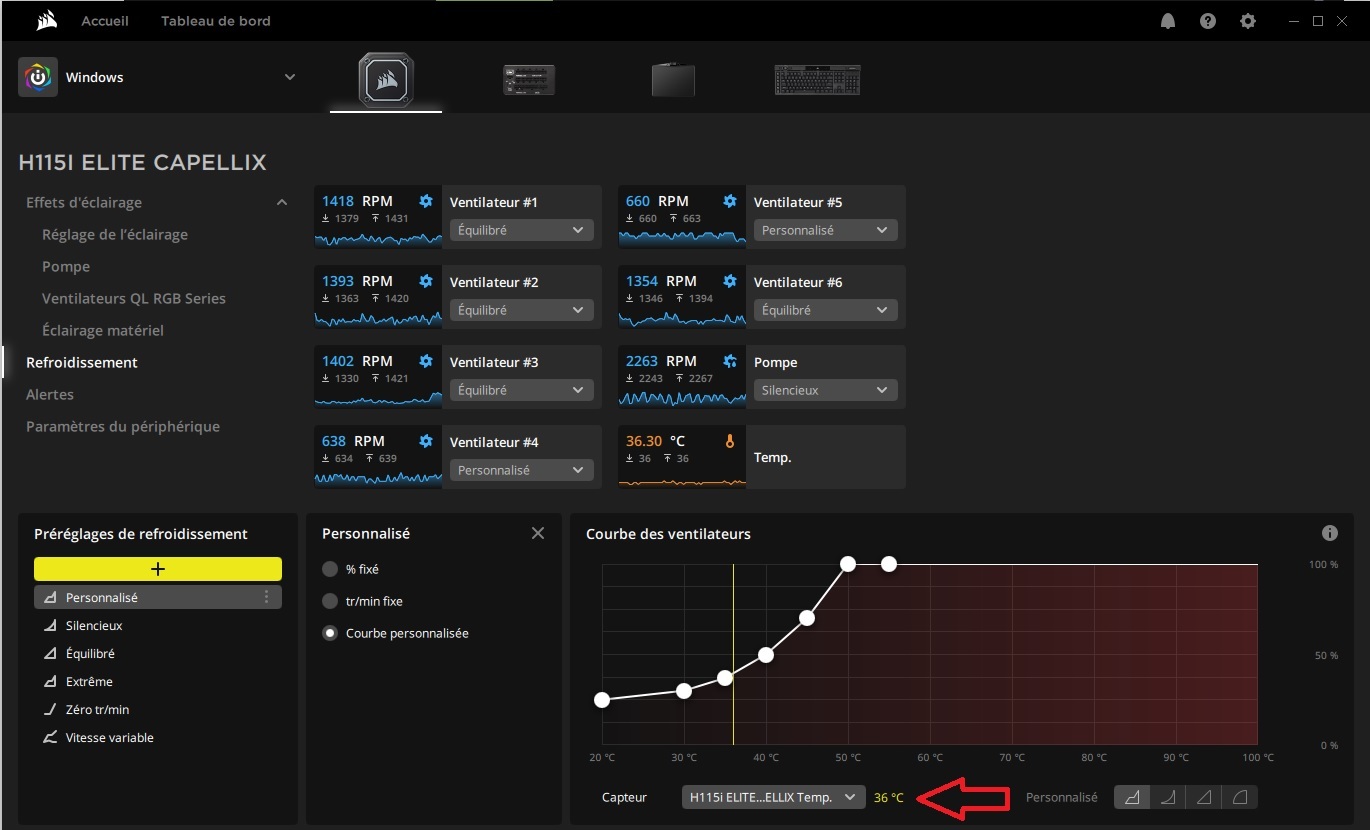Apply the stepped ramp curve shape
The image size is (1370, 830).
click(x=1133, y=797)
